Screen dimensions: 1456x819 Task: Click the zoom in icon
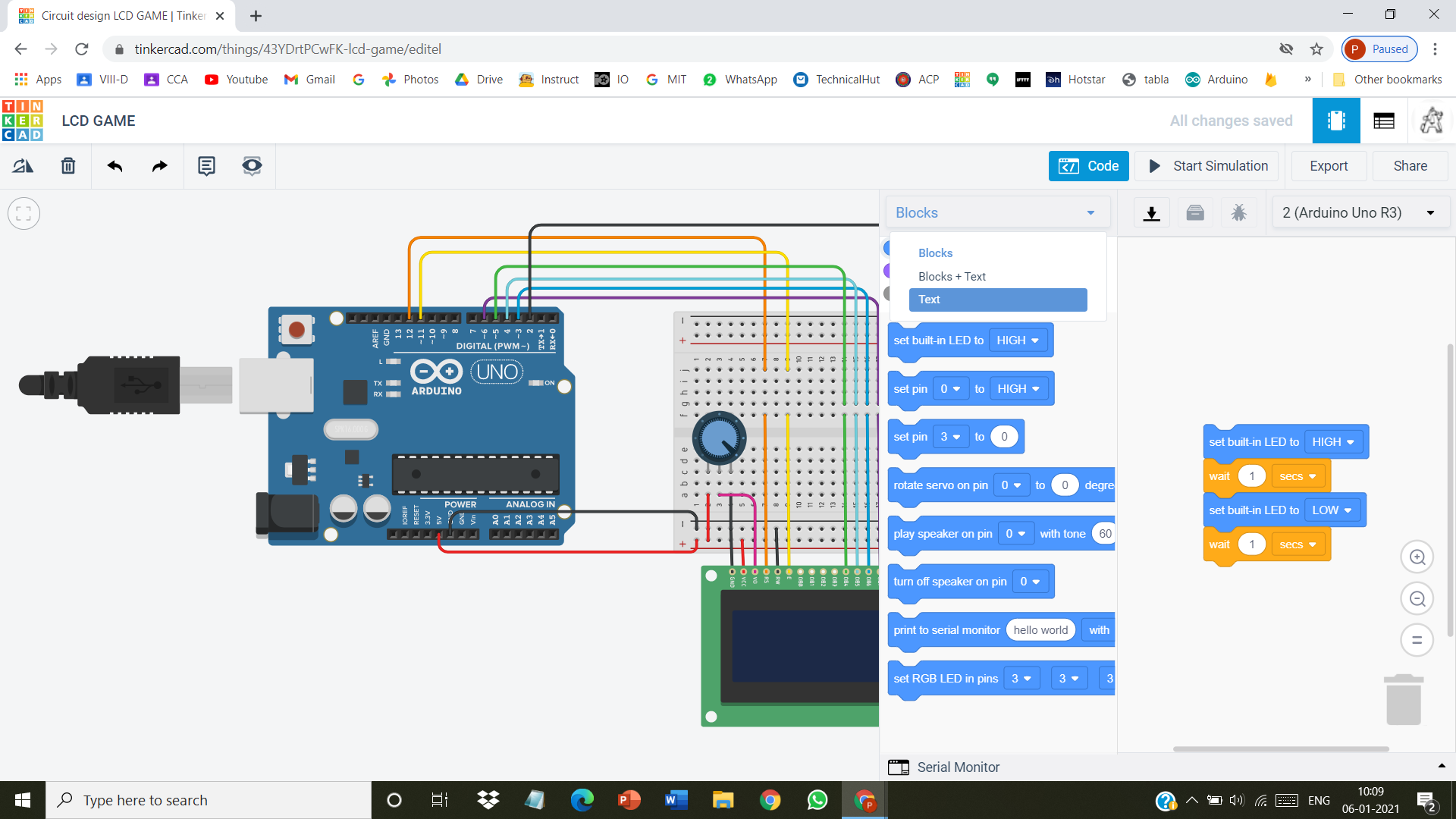1418,558
